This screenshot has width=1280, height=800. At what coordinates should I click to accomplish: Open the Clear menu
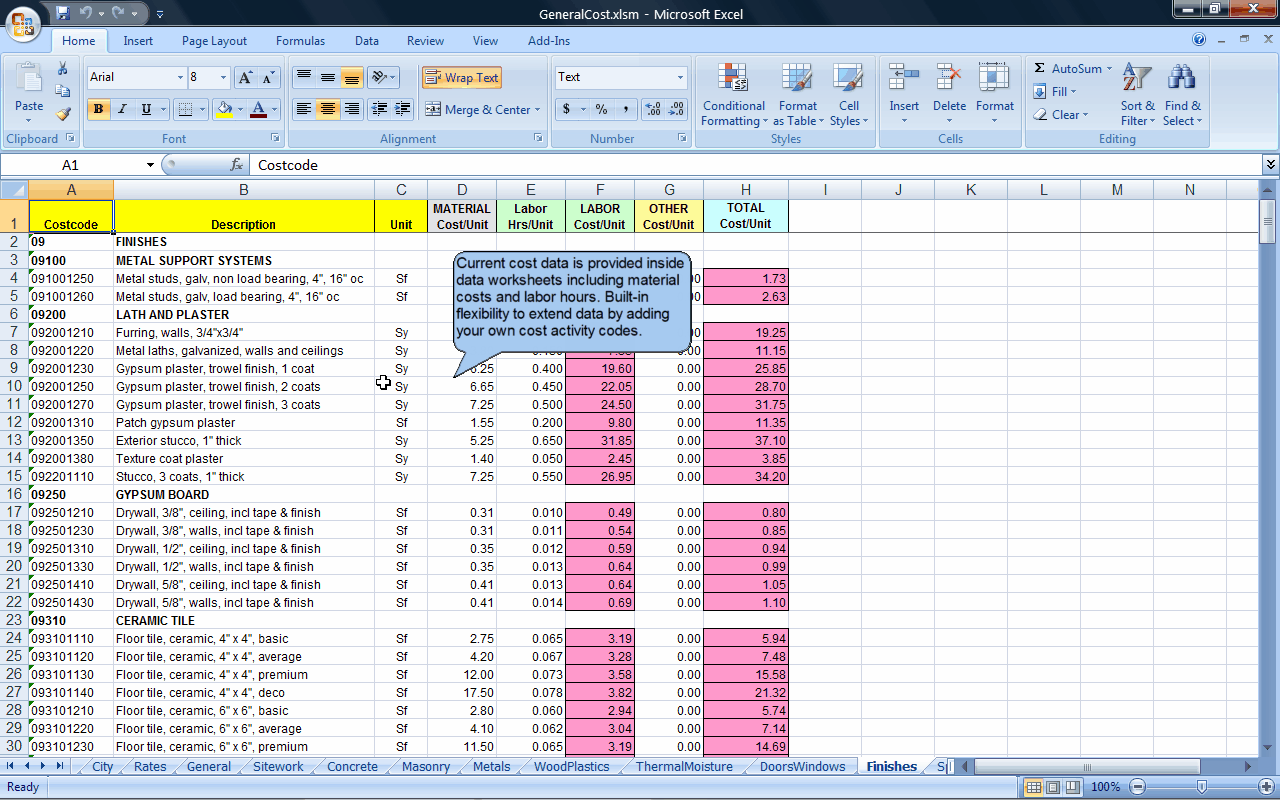[1060, 114]
